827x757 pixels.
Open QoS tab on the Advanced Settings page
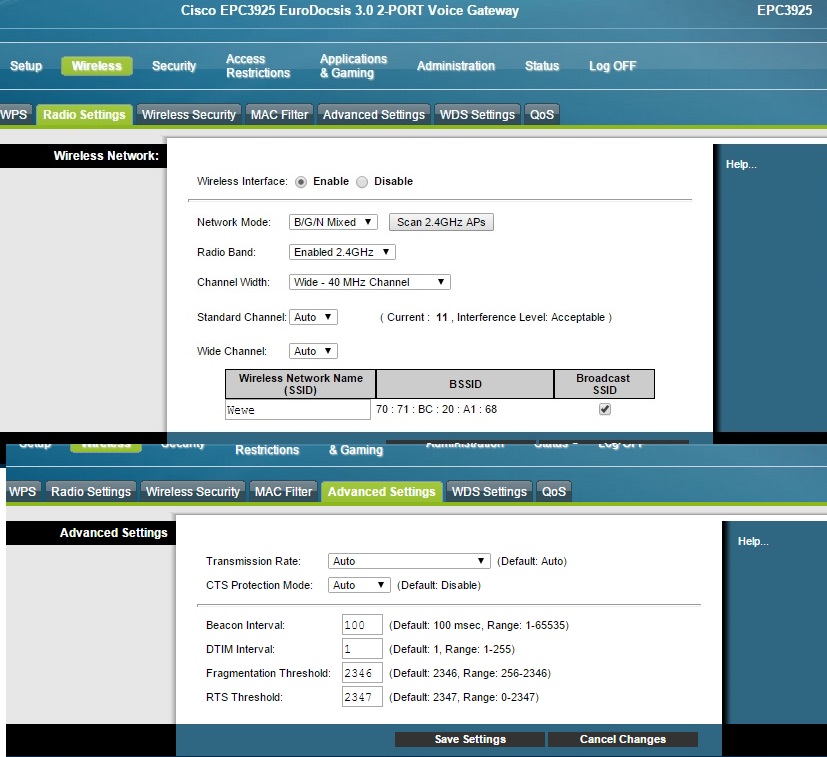pos(554,492)
